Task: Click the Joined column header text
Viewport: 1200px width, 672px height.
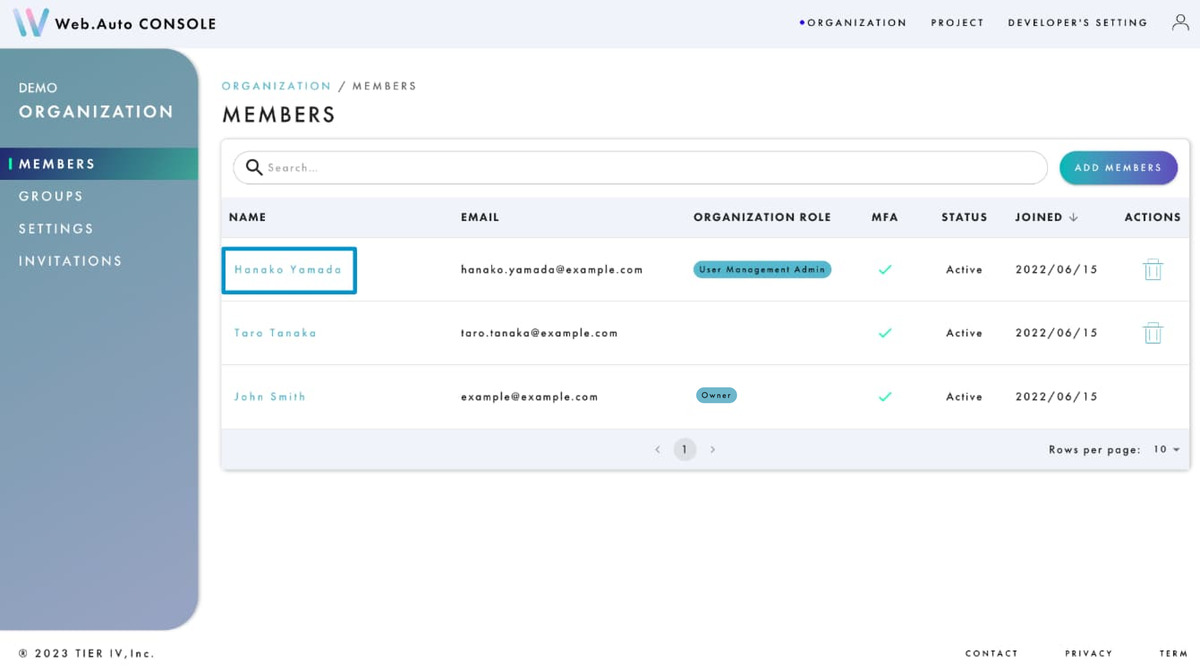Action: click(1038, 217)
